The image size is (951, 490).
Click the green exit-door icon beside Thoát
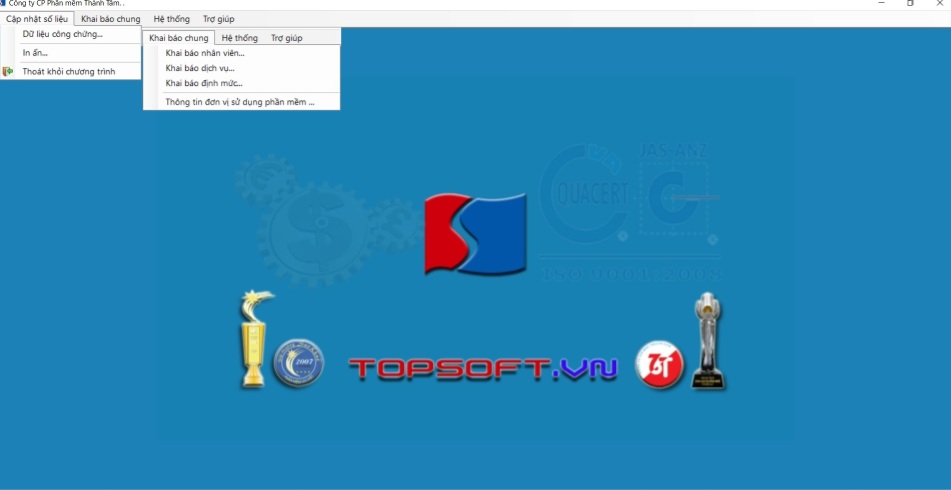click(x=8, y=72)
